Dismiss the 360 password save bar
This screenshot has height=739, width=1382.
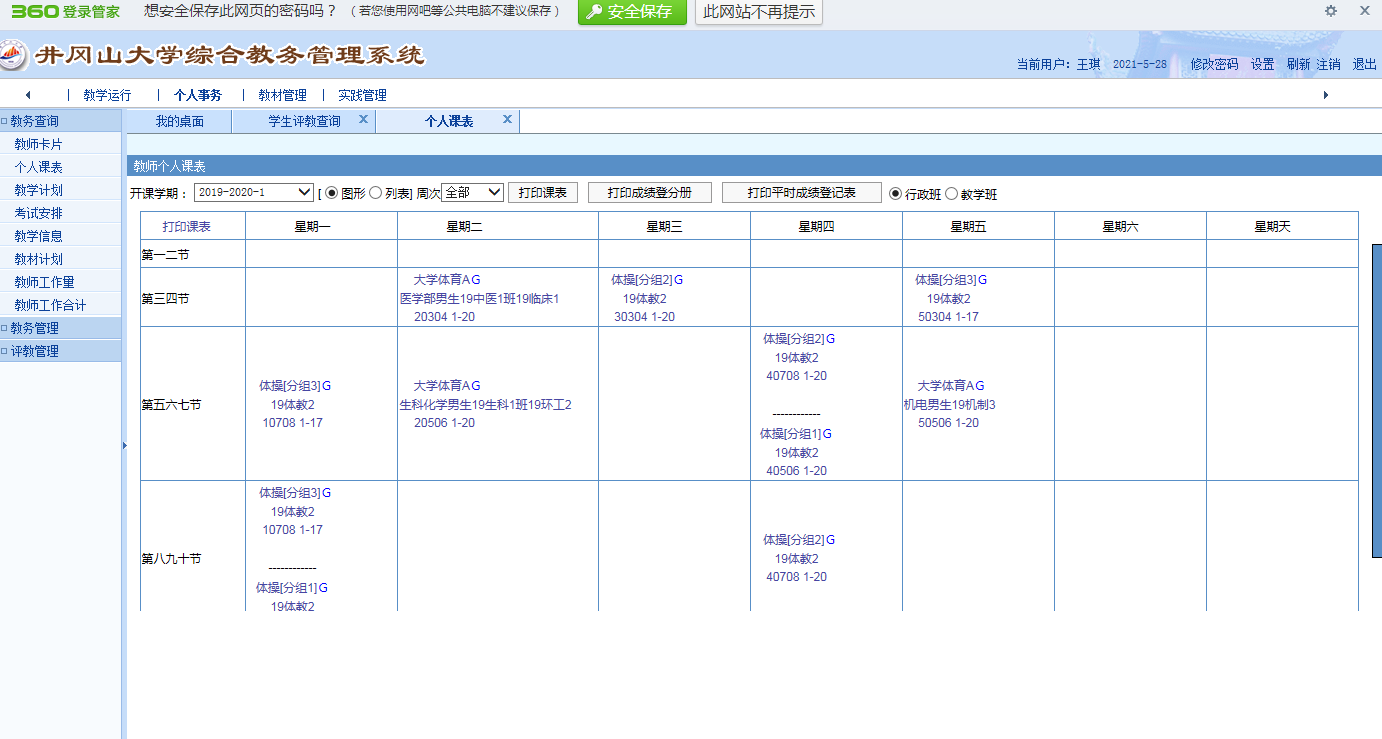coord(1364,11)
